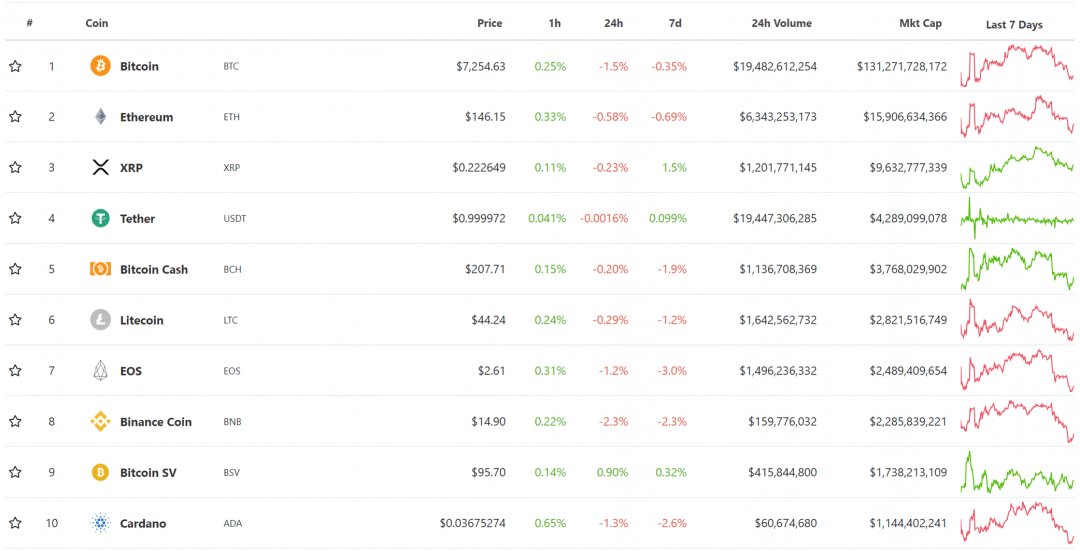Click Bitcoin SV 24h change 0.90%
1080x551 pixels.
coord(612,472)
